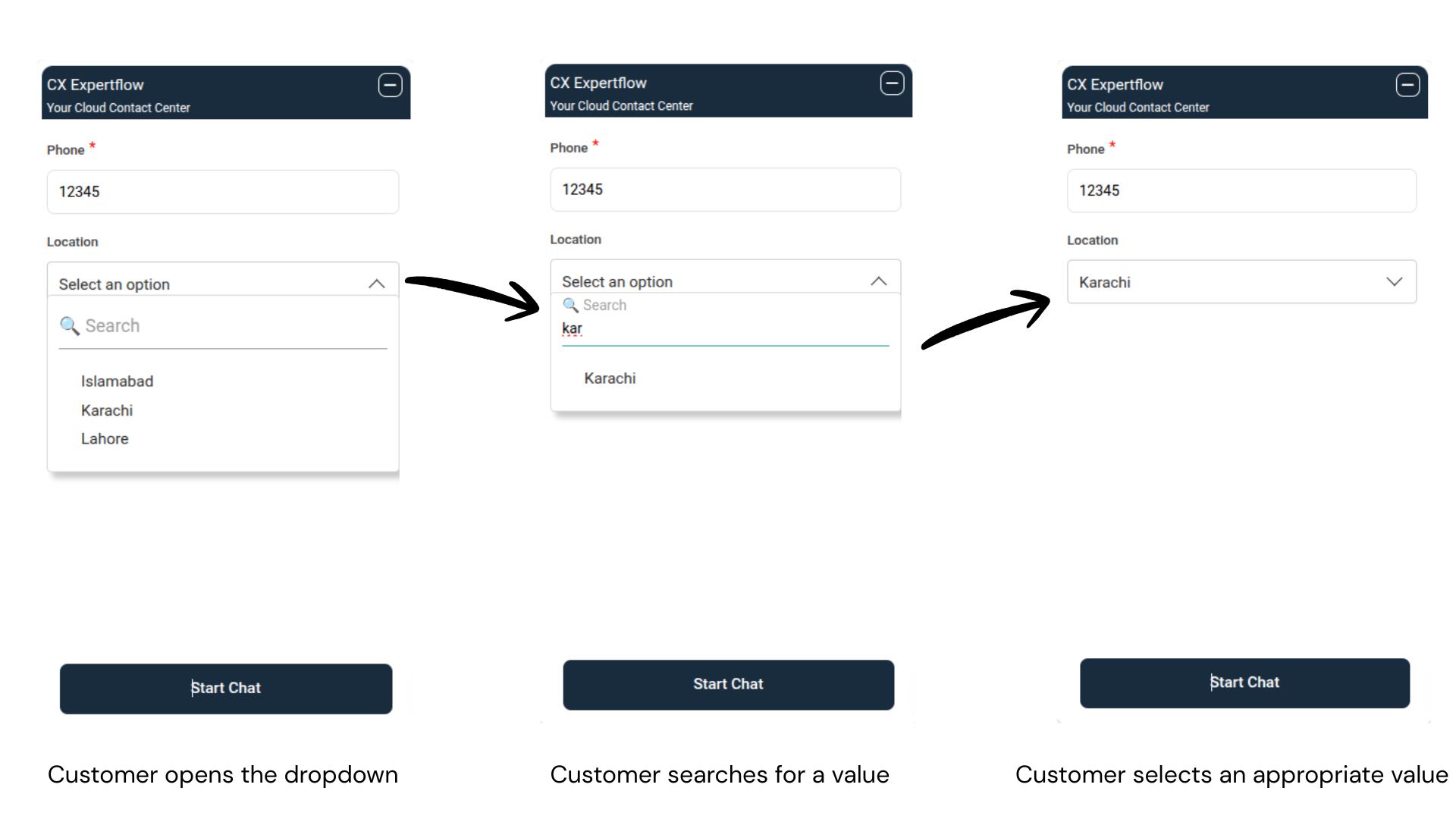
Task: Click the magnifier icon beside the 'kar' search text
Action: 570,305
